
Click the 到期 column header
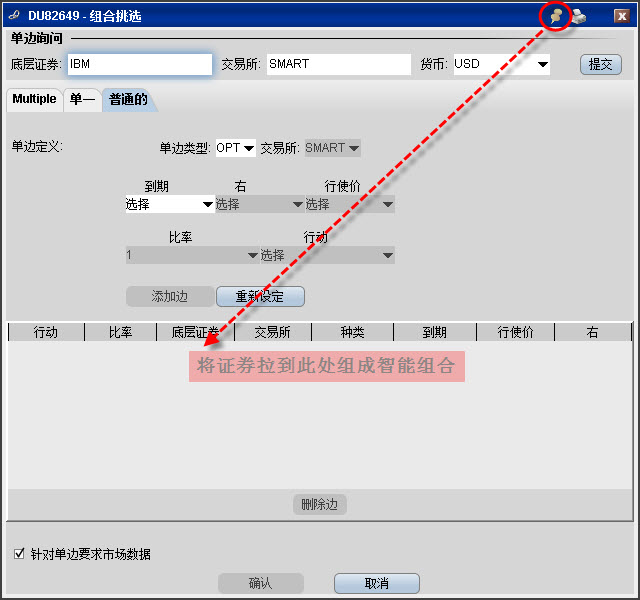click(x=434, y=332)
